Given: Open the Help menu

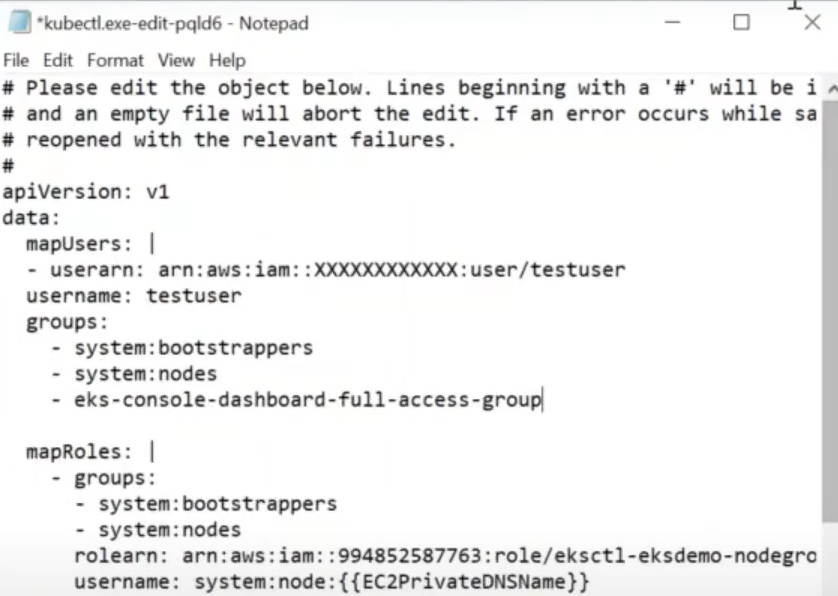Looking at the screenshot, I should pyautogui.click(x=227, y=60).
